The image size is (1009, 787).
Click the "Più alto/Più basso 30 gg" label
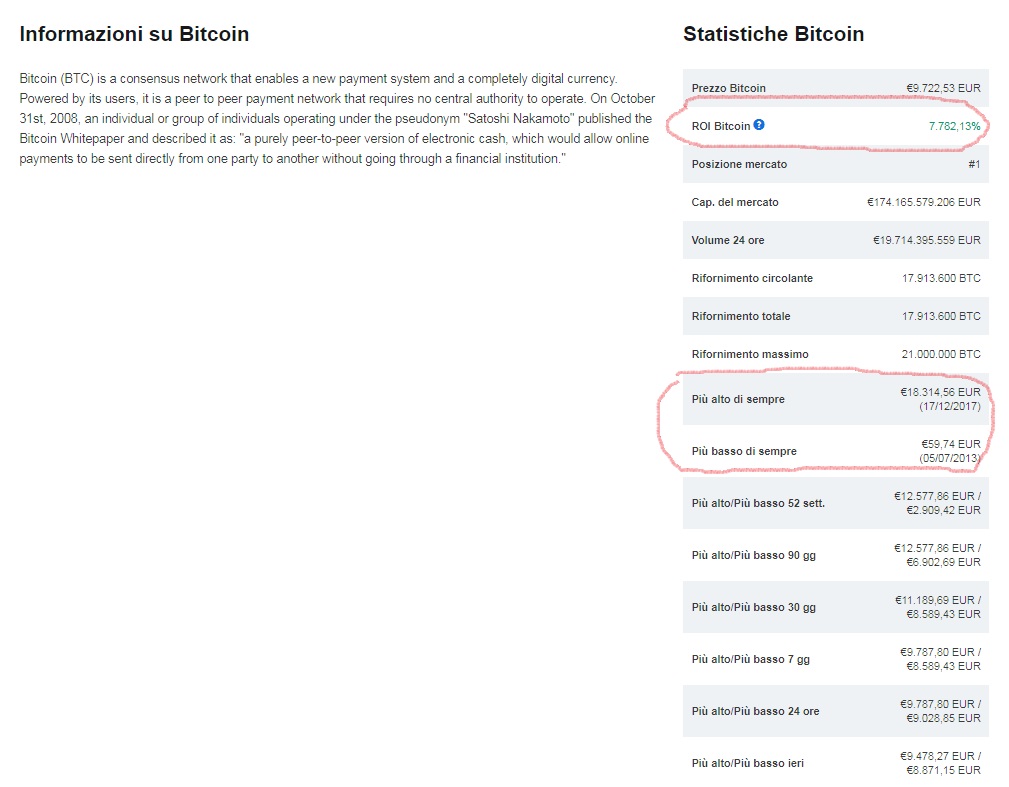pos(753,607)
